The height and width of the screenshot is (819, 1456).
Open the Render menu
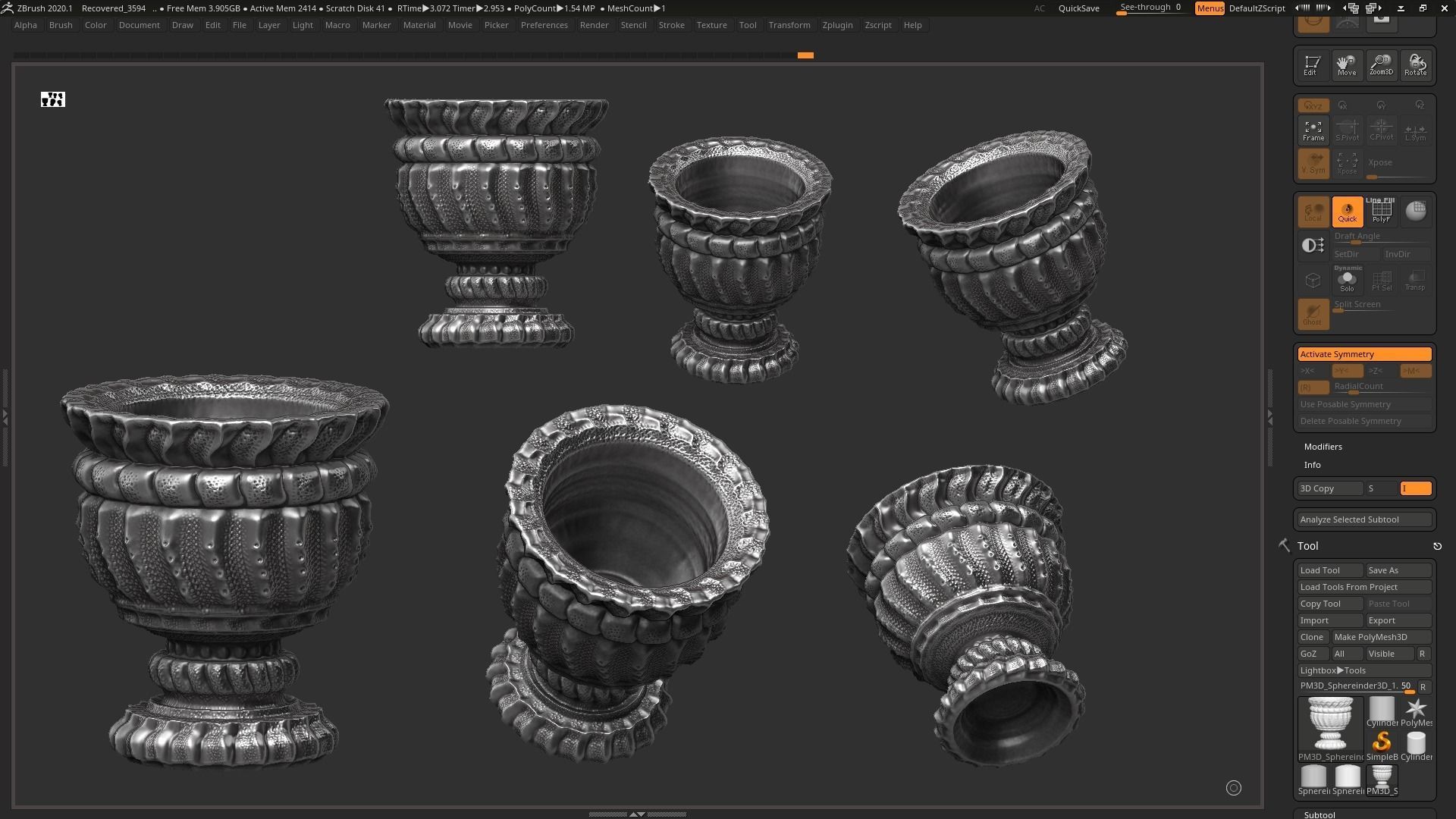point(594,25)
